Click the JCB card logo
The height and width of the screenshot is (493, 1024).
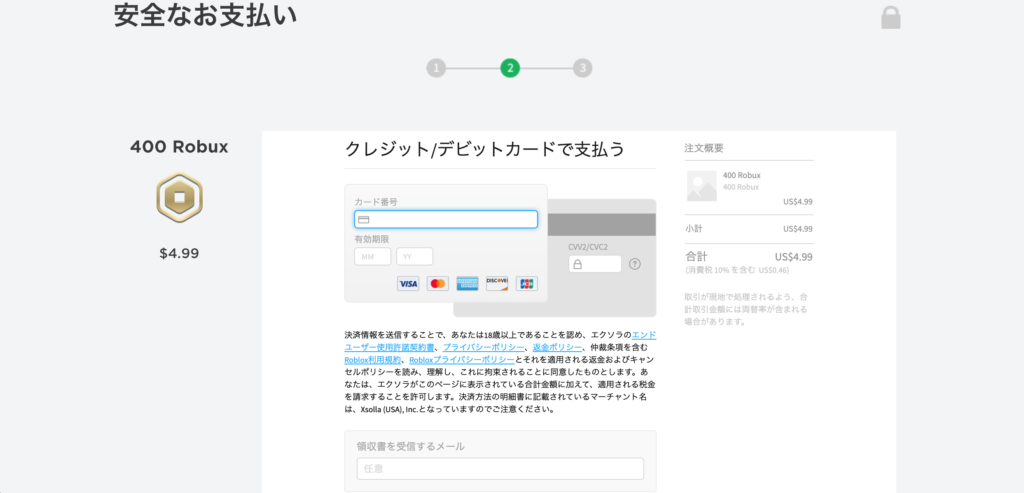(x=526, y=283)
